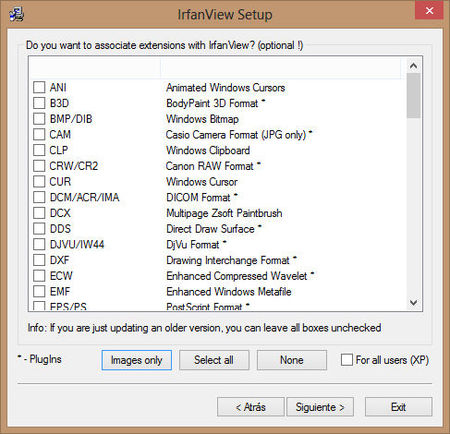Select the DjVu Format description
Screen dimensions: 450x434
click(196, 244)
